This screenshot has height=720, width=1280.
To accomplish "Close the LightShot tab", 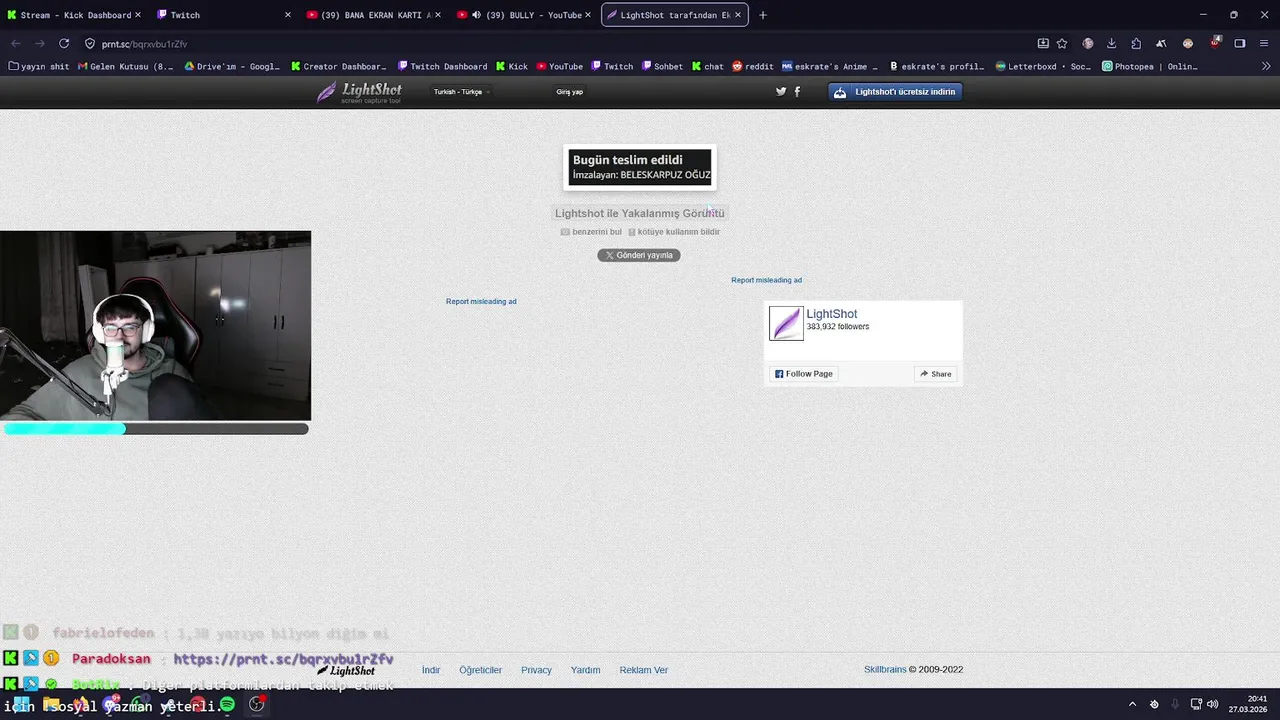I will pyautogui.click(x=738, y=15).
